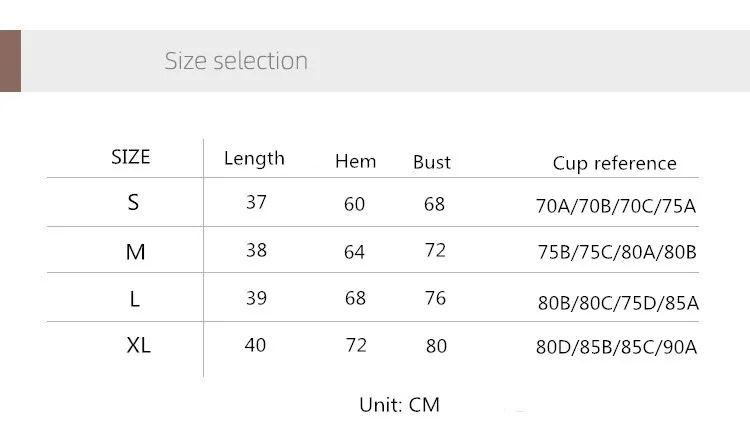Click length value 40 for XL

point(255,345)
